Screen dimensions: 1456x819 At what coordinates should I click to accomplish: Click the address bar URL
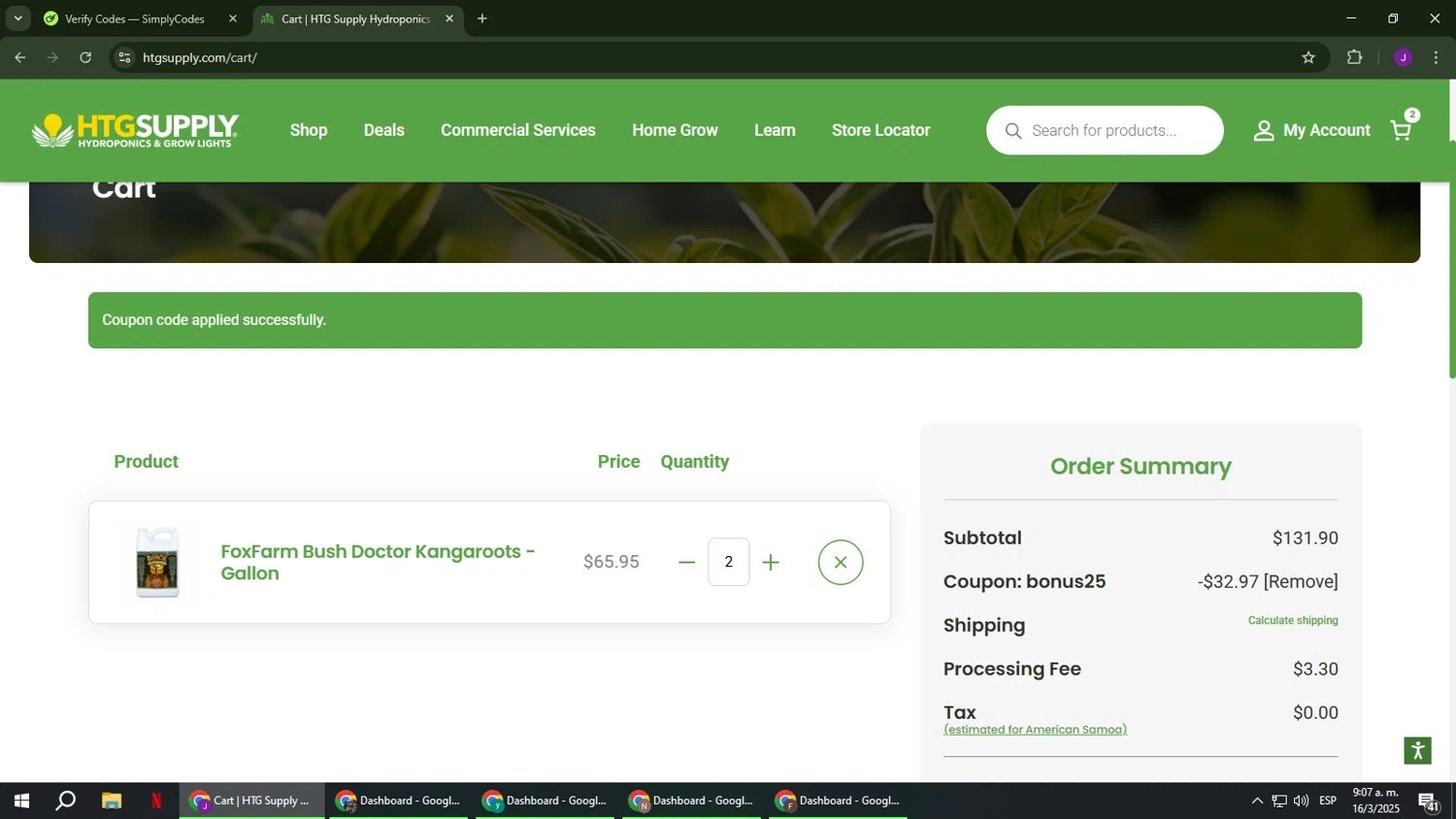click(200, 58)
